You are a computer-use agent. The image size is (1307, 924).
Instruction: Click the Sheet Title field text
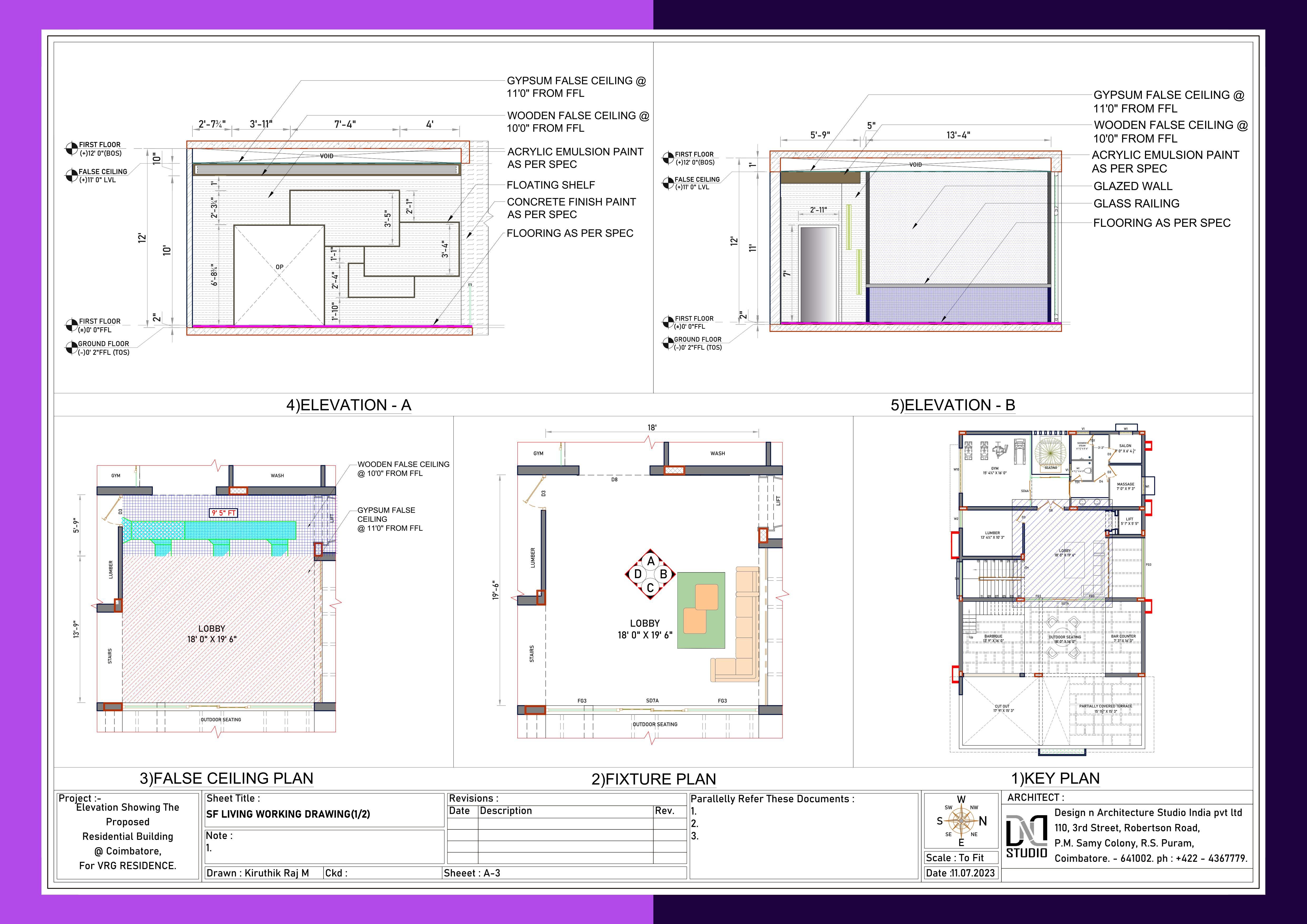tap(287, 814)
